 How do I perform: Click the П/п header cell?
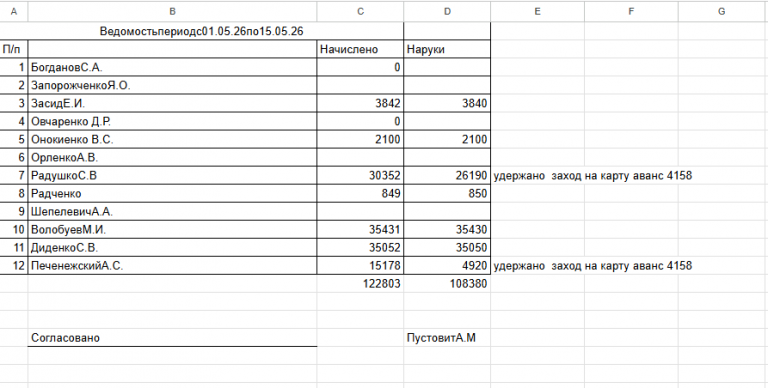click(14, 49)
